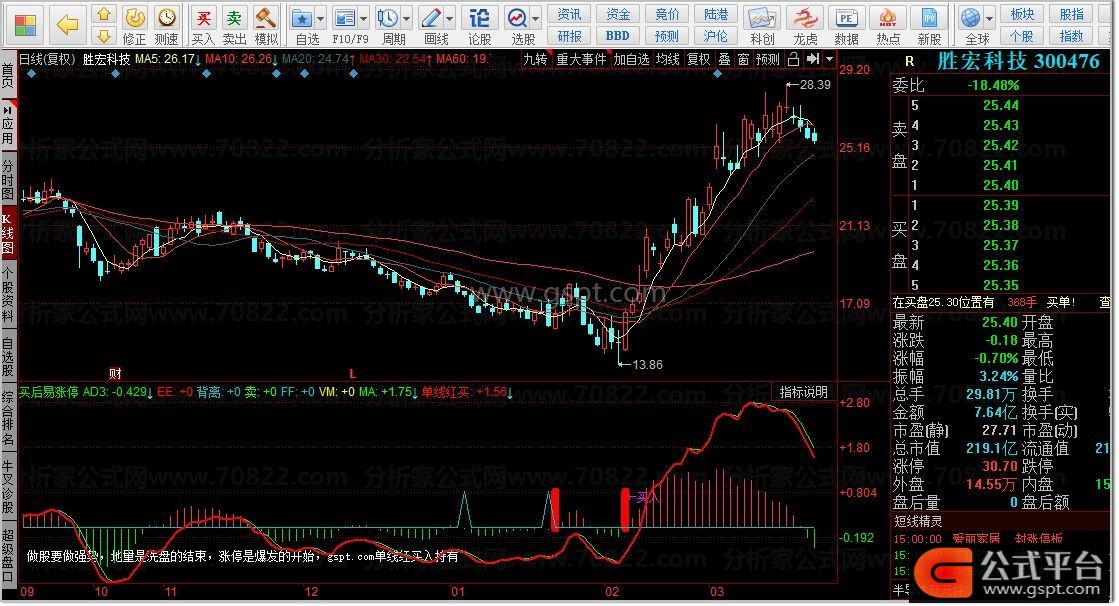The height and width of the screenshot is (606, 1119).
Task: Open the 指标说明 indicator description
Action: coord(803,392)
